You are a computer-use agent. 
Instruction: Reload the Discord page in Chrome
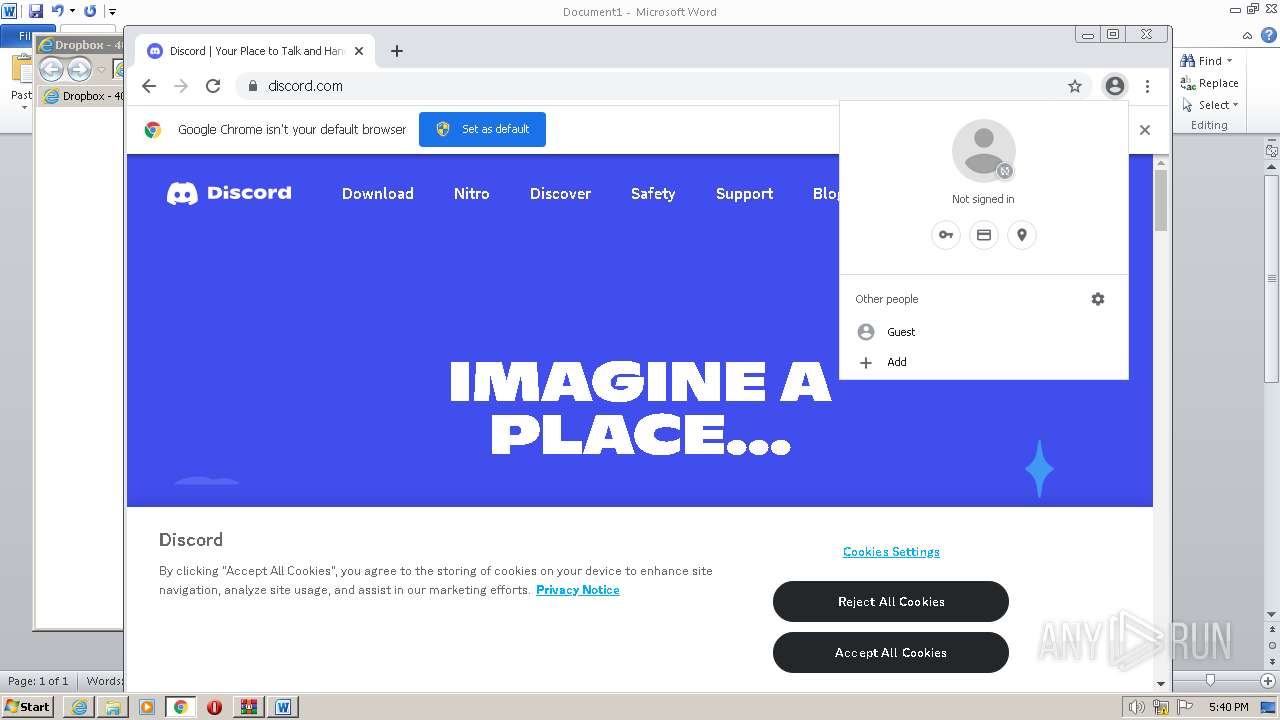(213, 86)
